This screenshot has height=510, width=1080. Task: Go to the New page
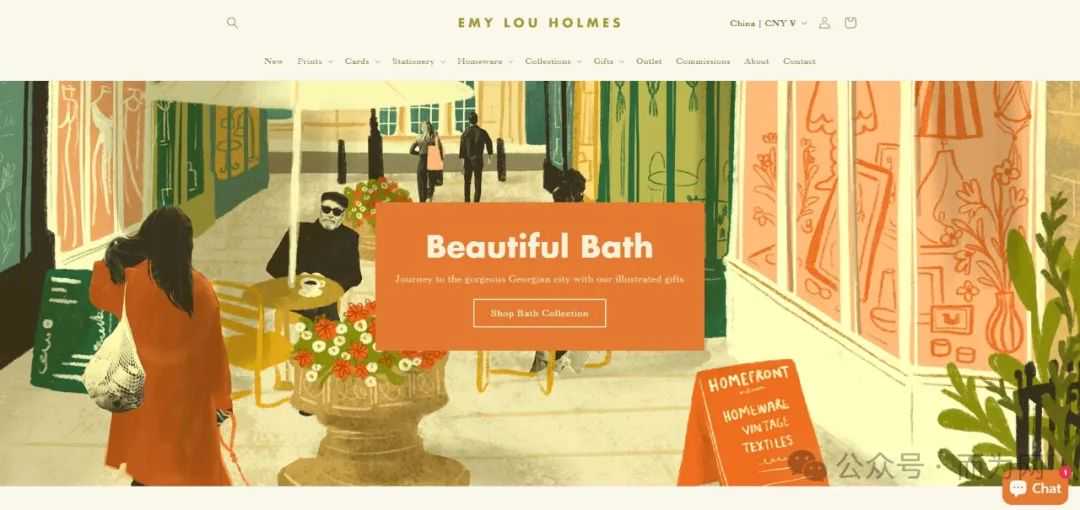pyautogui.click(x=273, y=61)
